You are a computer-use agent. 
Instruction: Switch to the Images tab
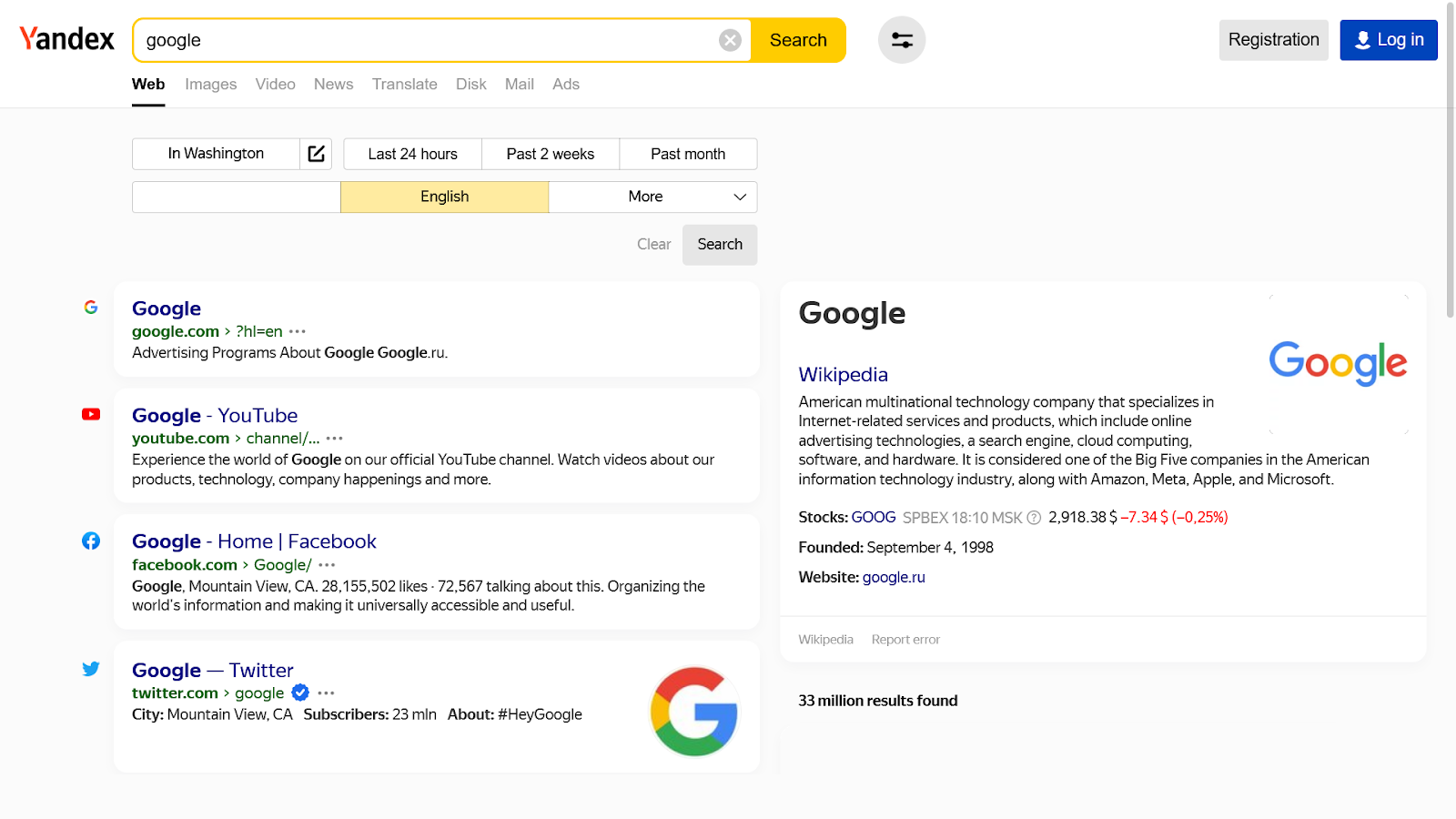tap(211, 84)
